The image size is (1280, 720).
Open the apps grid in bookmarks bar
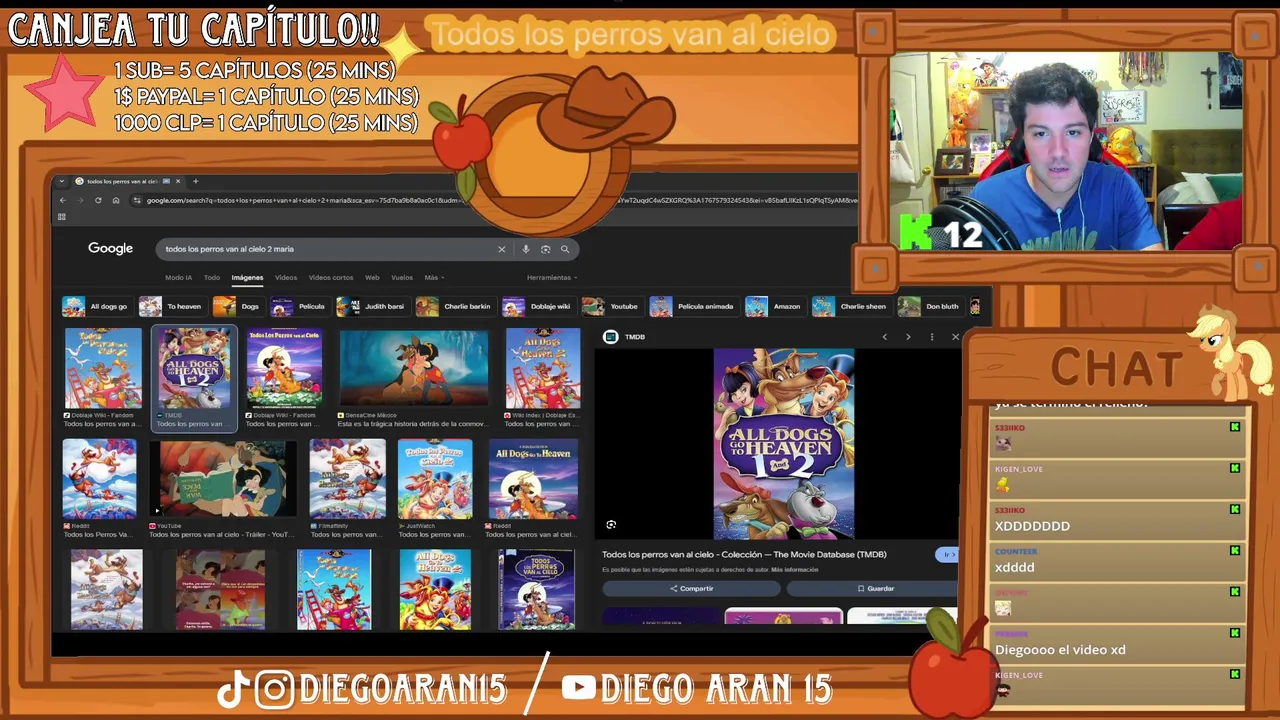pyautogui.click(x=62, y=216)
